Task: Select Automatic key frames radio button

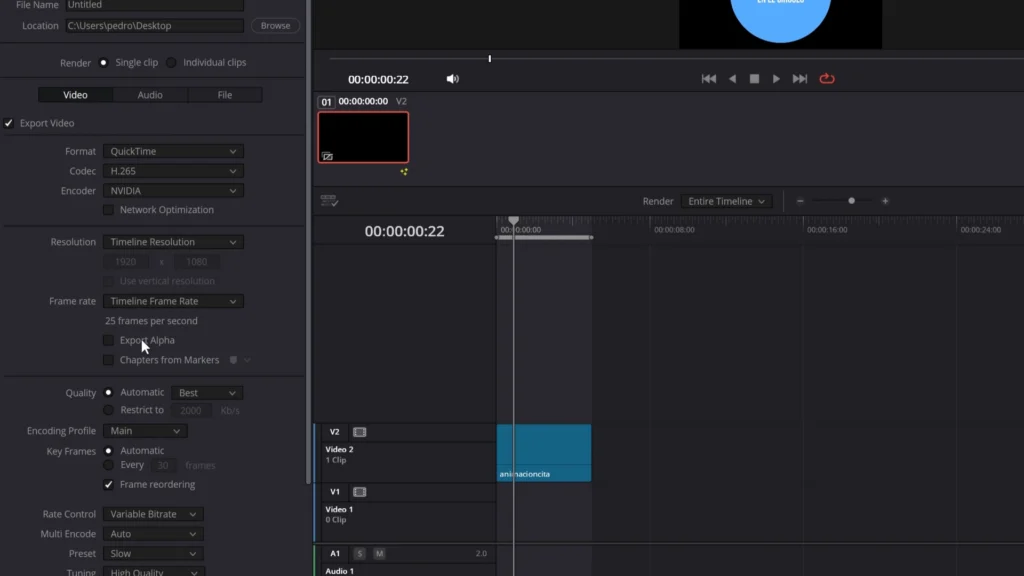Action: (108, 451)
